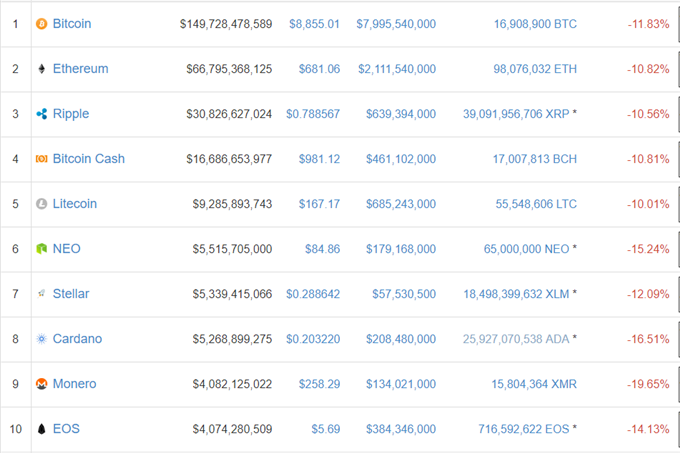The width and height of the screenshot is (680, 453).
Task: Click supply 17,007,813 BCH
Action: tap(535, 160)
